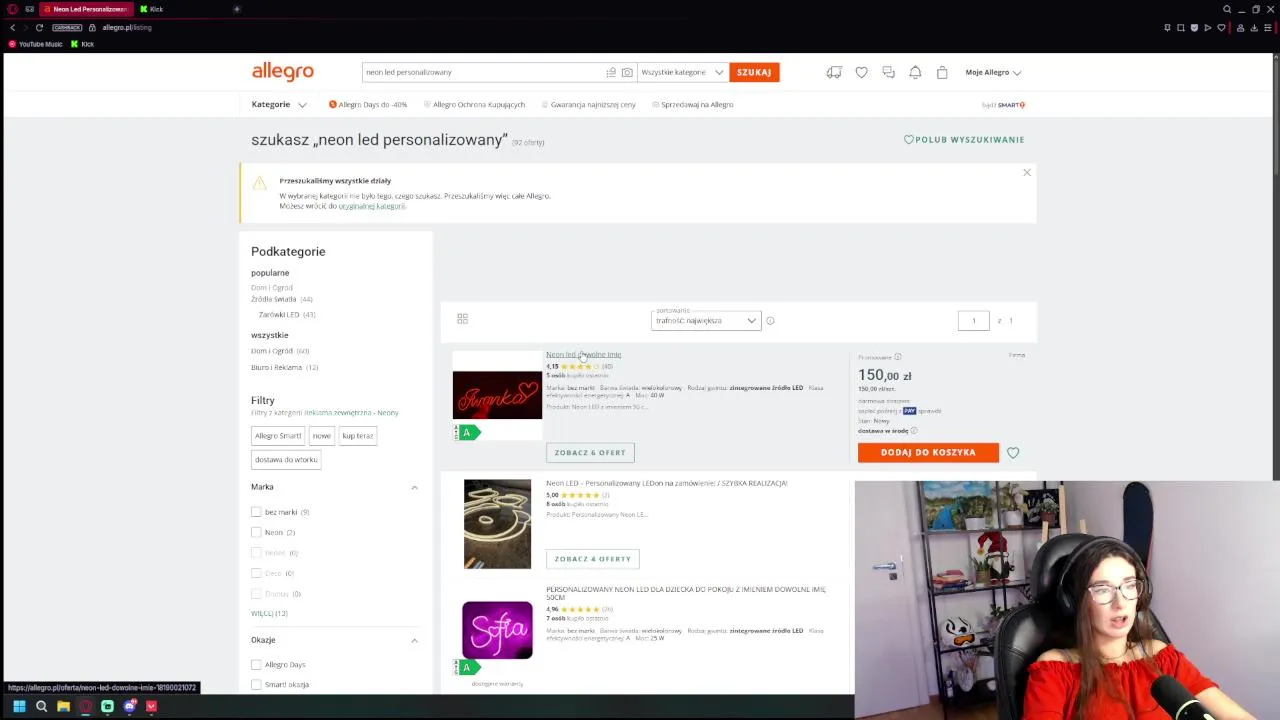Open new browser tab plus icon

tap(237, 9)
